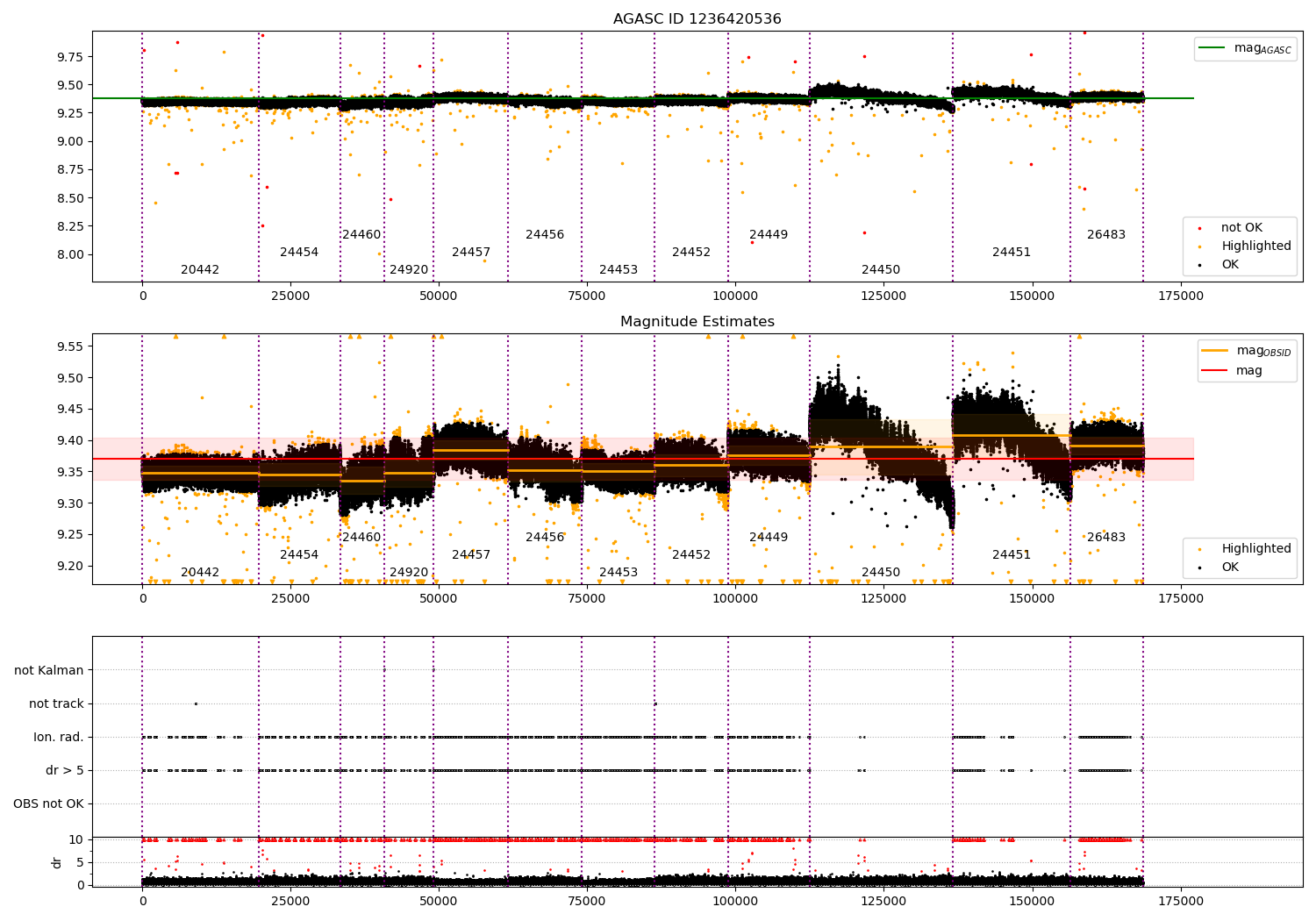
Task: Click x-axis tick 50000 under Magnitude Estimates plot
Action: click(439, 599)
